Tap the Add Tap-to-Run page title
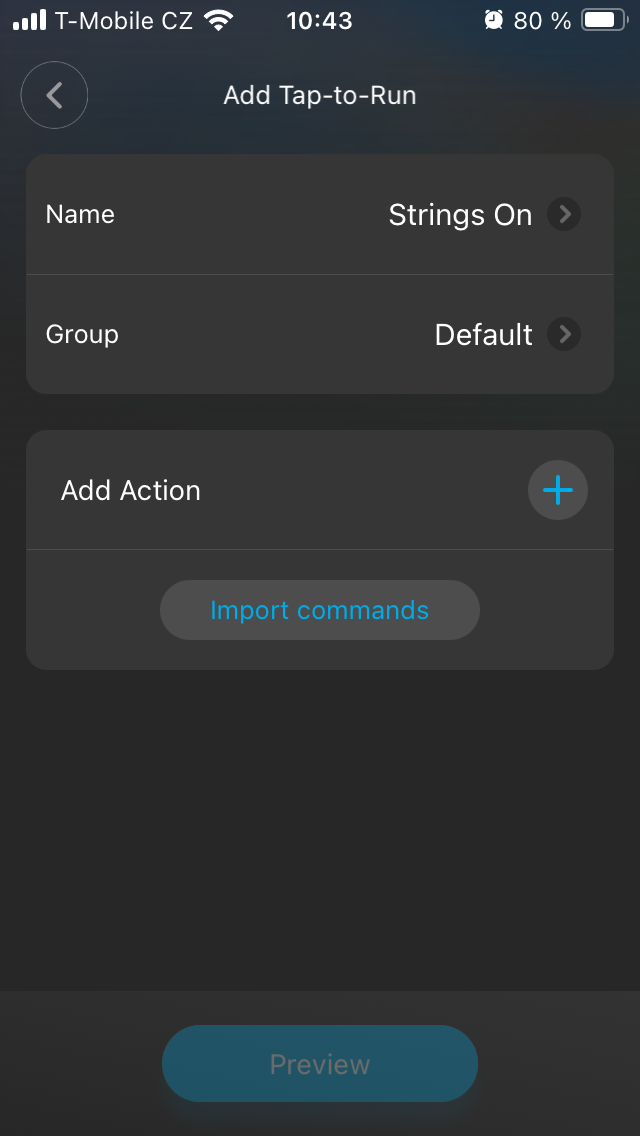Image resolution: width=640 pixels, height=1136 pixels. (320, 96)
